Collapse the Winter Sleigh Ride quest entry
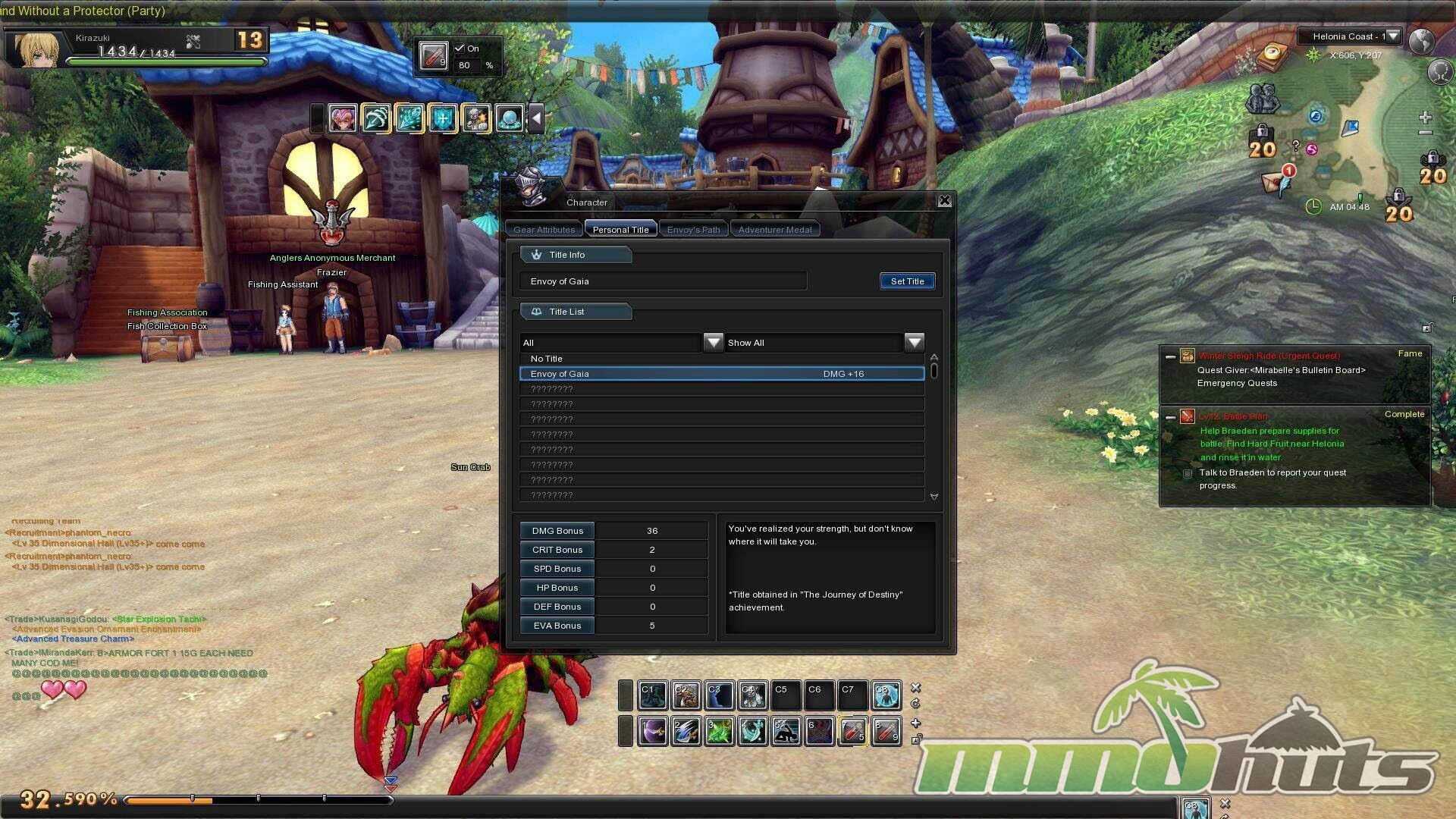Image resolution: width=1456 pixels, height=819 pixels. [1170, 356]
